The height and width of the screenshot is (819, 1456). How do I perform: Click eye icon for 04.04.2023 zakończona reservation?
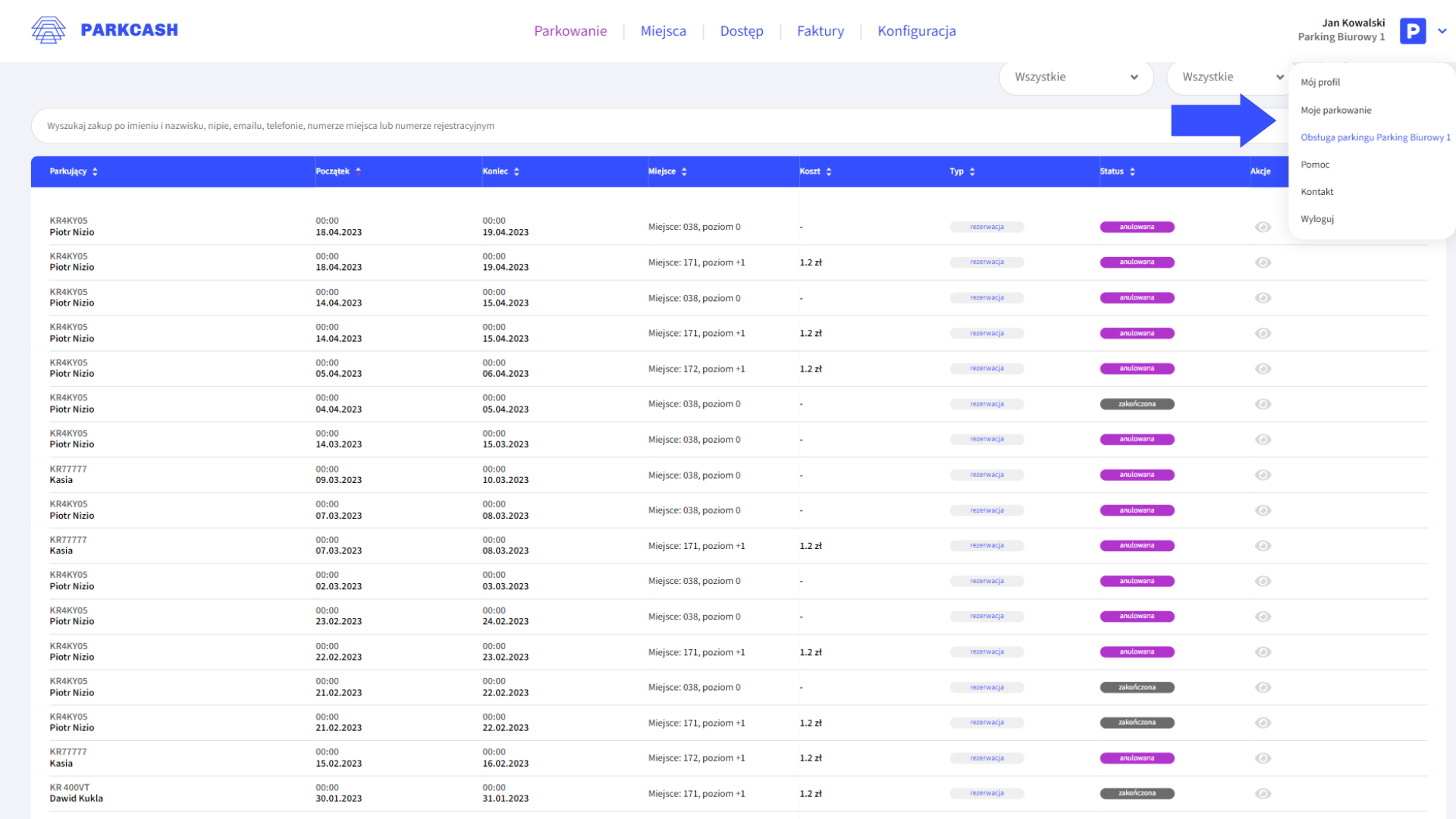[1263, 404]
